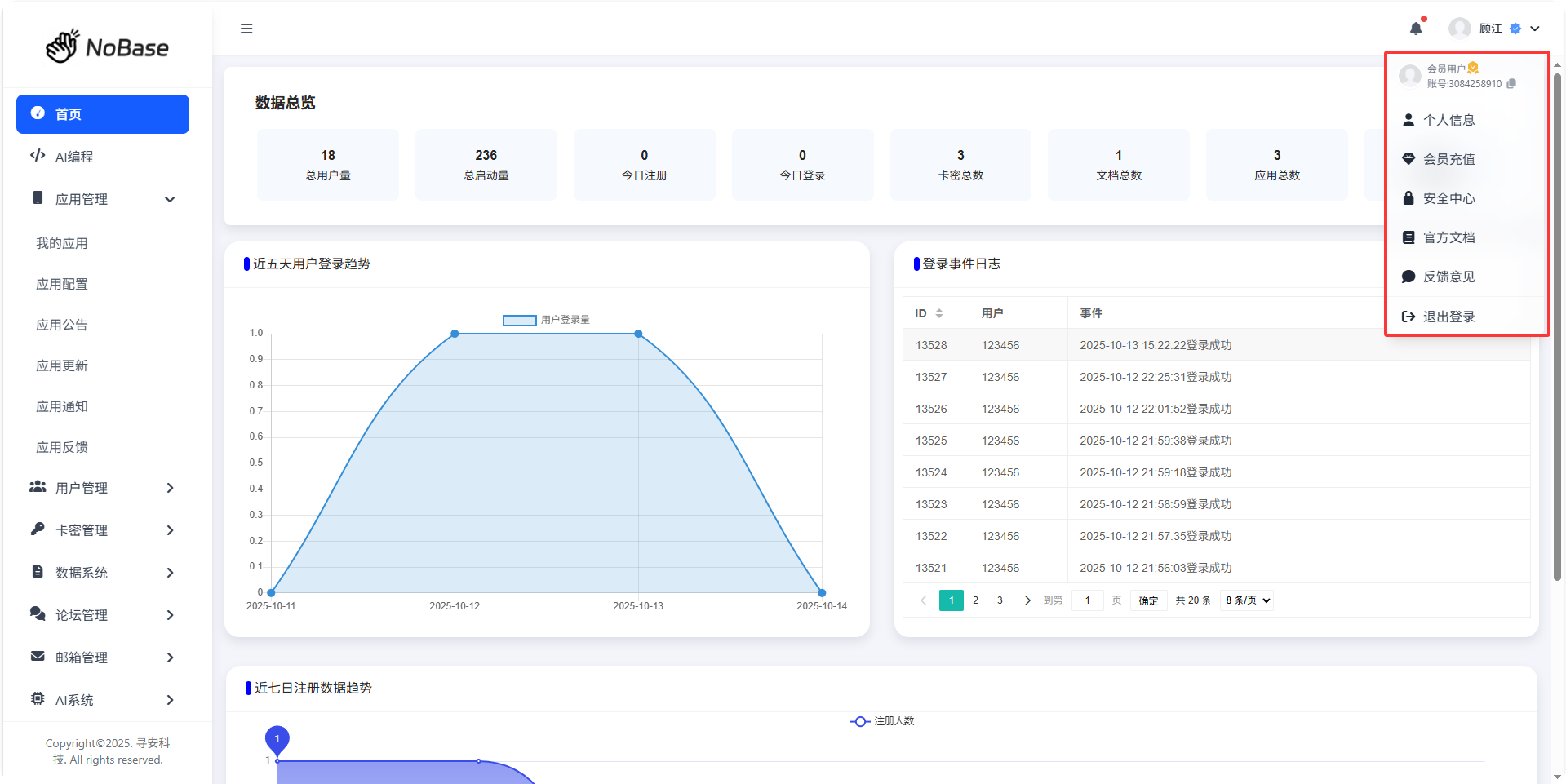
Task: Copy account number using copy icon
Action: [x=1511, y=84]
